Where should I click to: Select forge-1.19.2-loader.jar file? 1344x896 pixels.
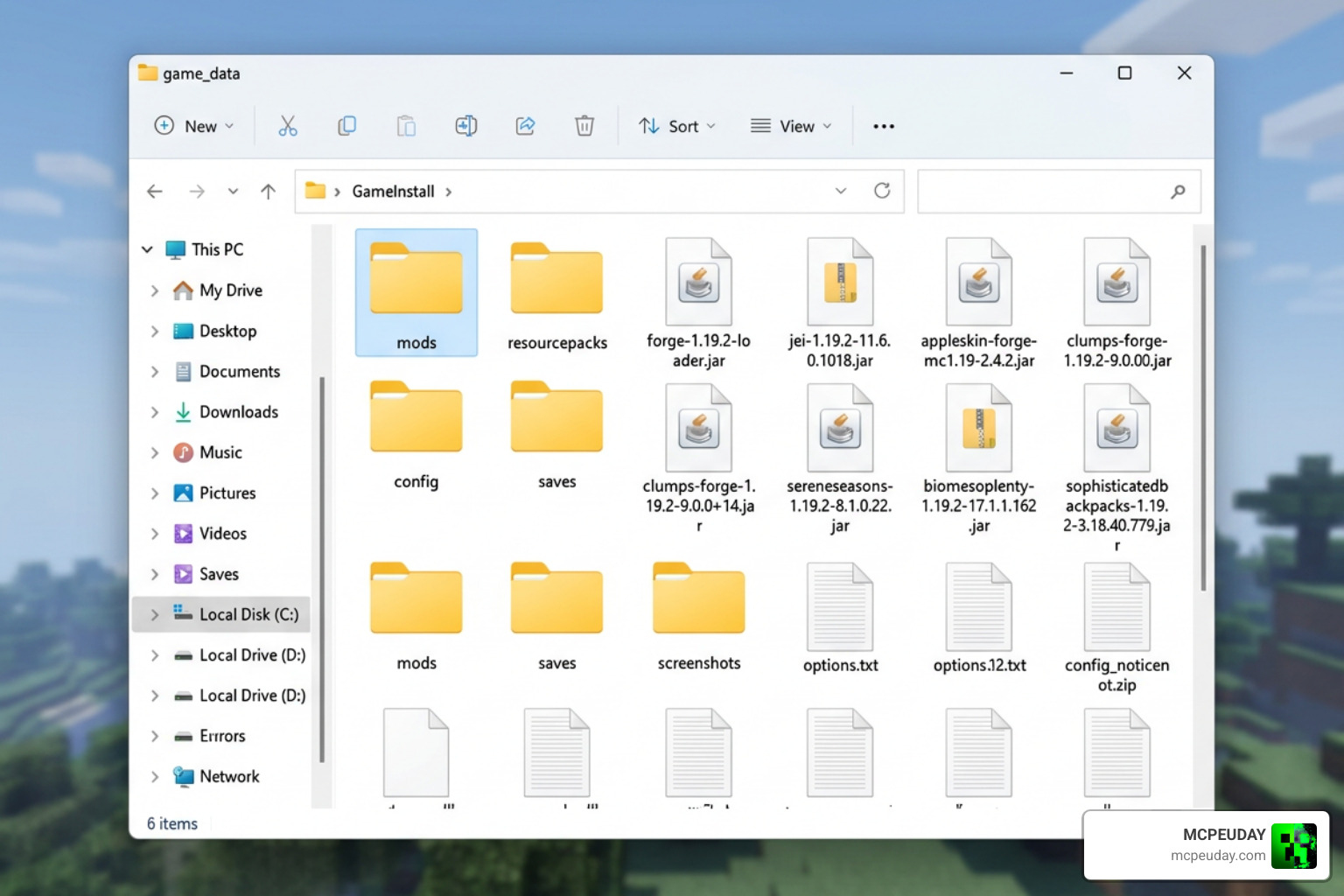[698, 303]
